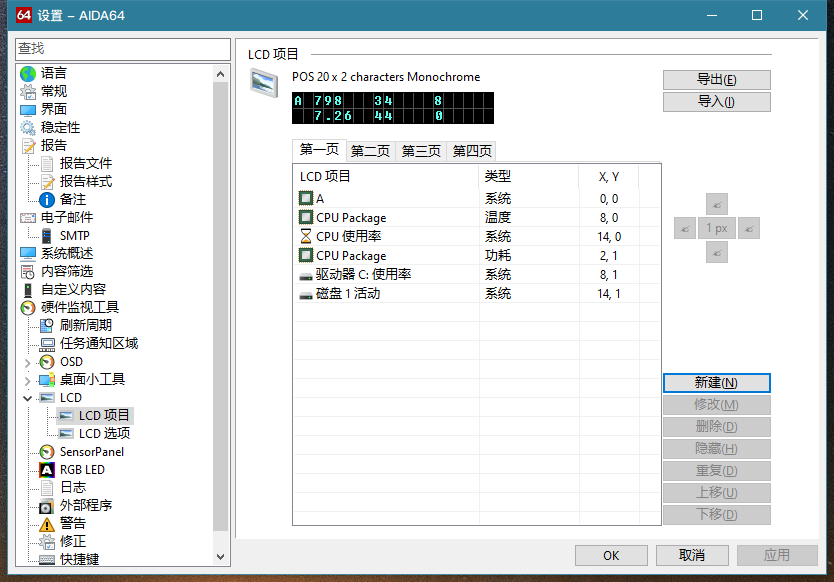
Task: Collapse the LCD tree node
Action: pyautogui.click(x=28, y=398)
